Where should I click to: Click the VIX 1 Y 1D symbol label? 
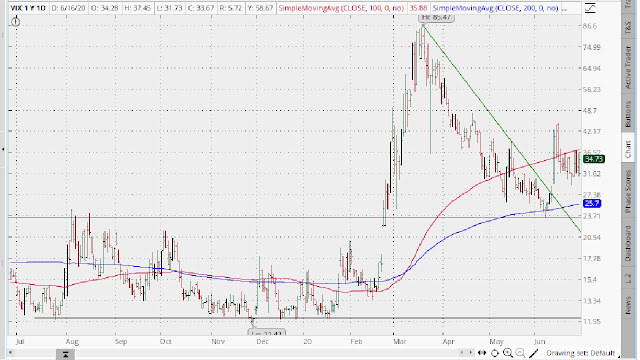28,8
